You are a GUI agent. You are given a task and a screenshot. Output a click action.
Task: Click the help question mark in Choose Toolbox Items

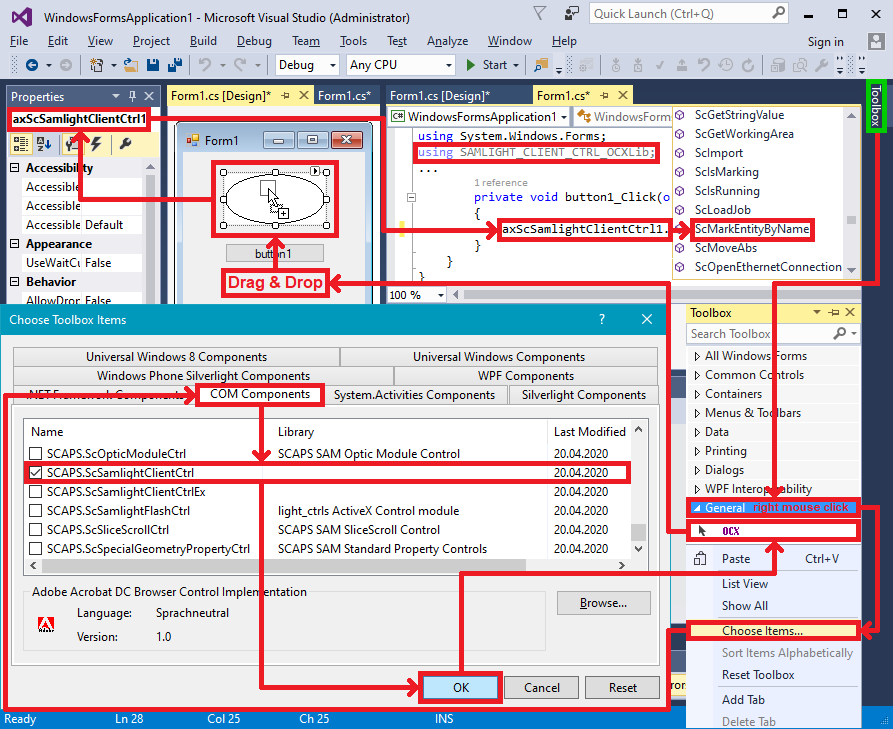(602, 320)
